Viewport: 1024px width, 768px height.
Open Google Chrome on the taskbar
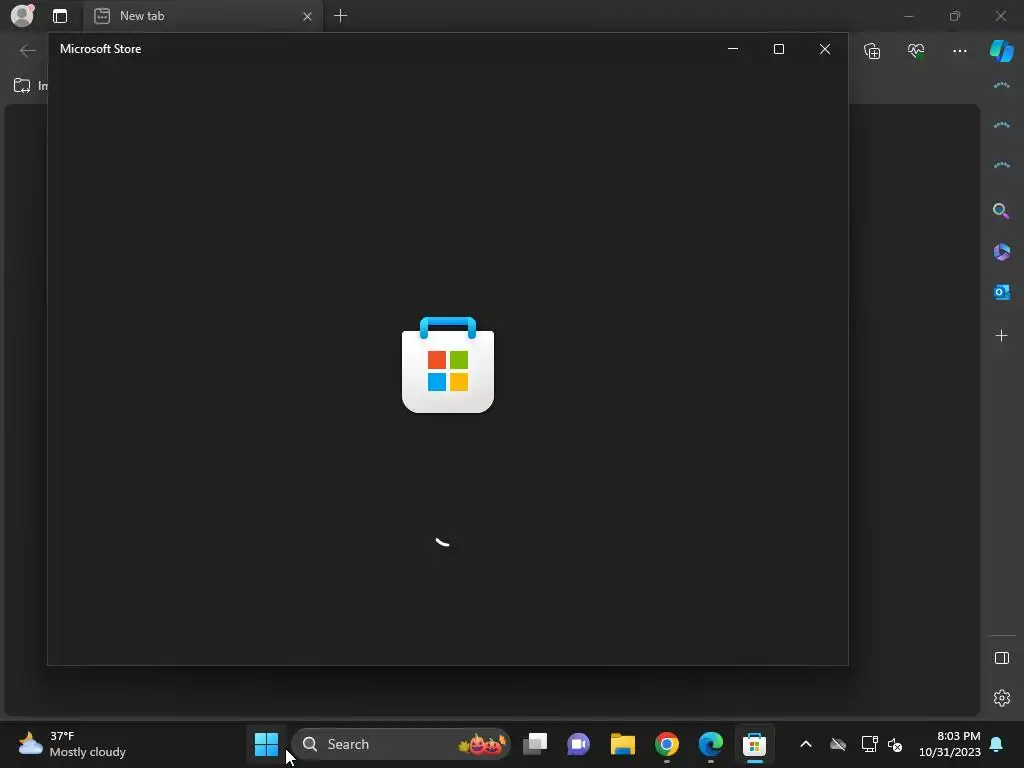point(667,744)
